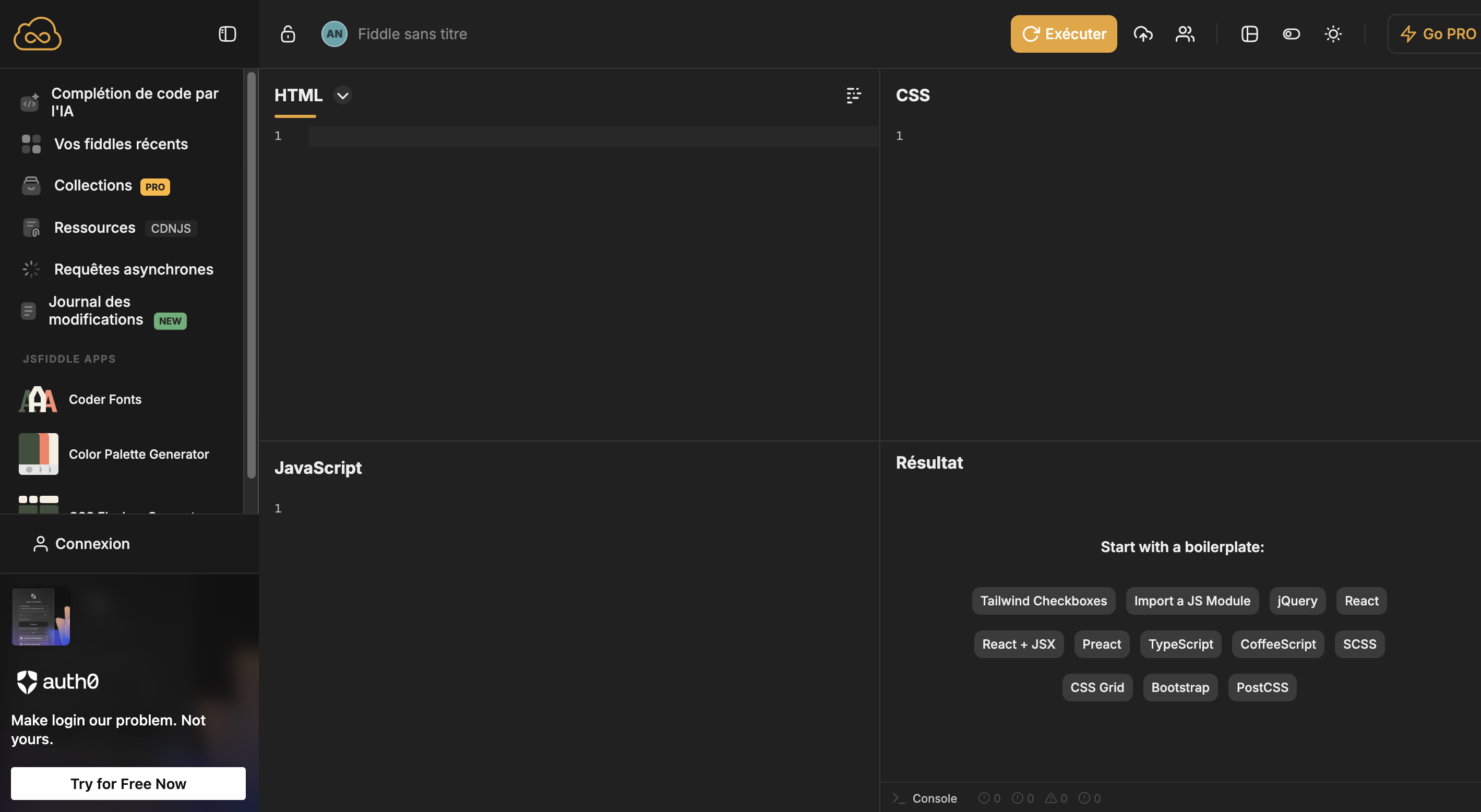The width and height of the screenshot is (1481, 812).
Task: Select the TypeScript boilerplate
Action: click(1180, 644)
